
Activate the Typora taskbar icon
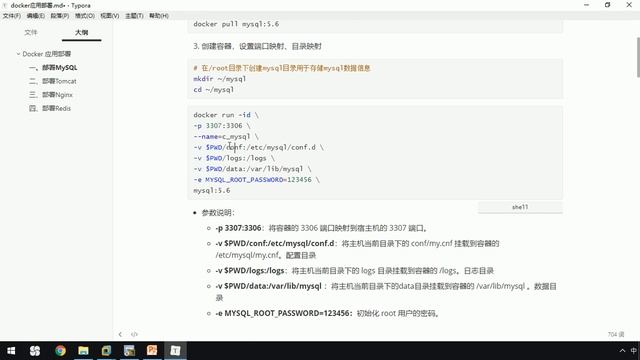[175, 351]
